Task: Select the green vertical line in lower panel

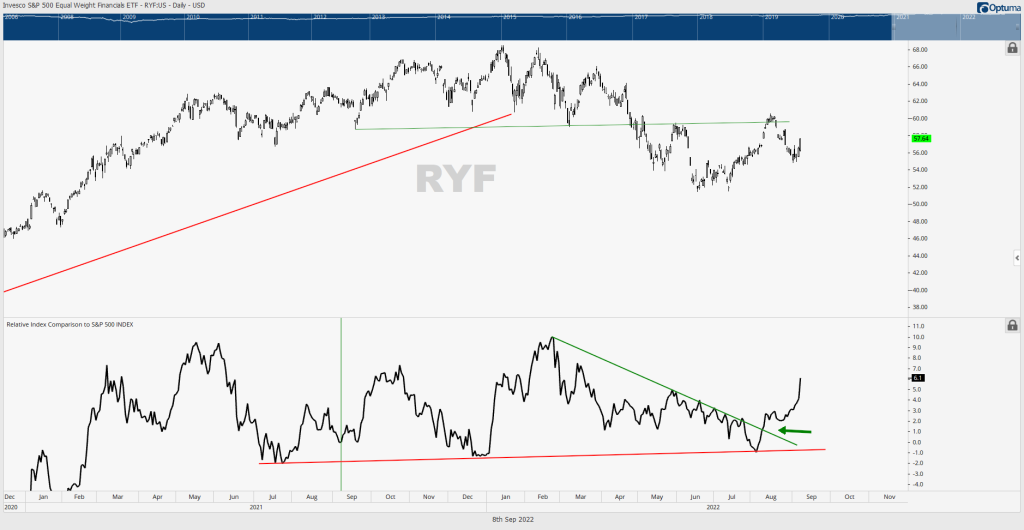Action: coord(341,404)
